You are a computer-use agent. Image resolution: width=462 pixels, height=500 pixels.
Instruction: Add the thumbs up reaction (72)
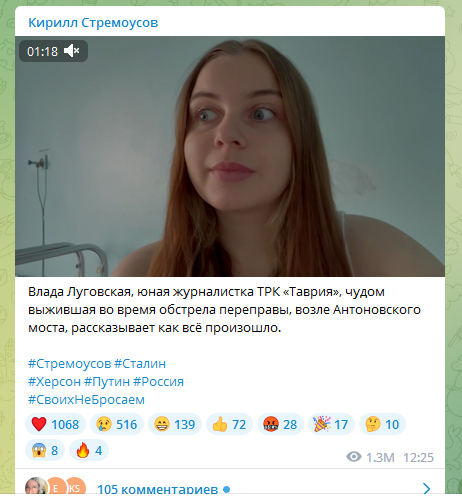229,424
